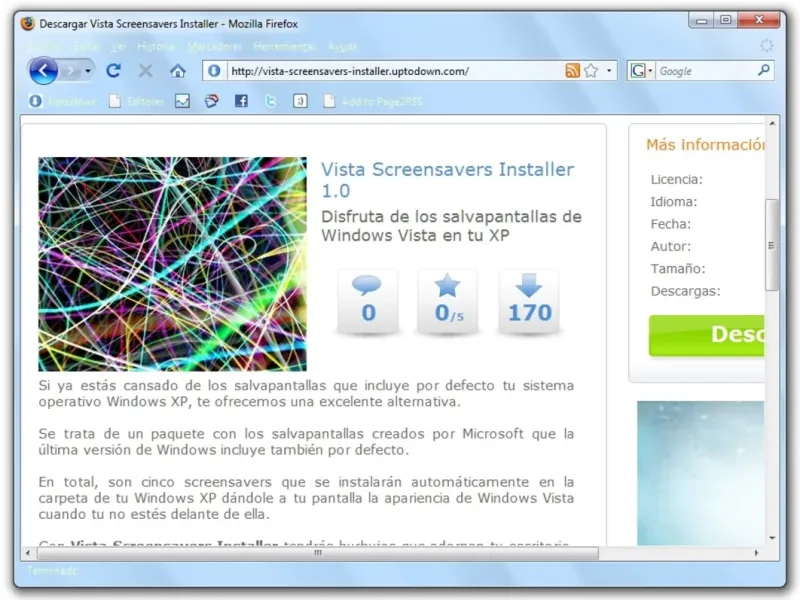Open the Twitter bookmark icon
Image resolution: width=800 pixels, height=600 pixels.
(270, 101)
